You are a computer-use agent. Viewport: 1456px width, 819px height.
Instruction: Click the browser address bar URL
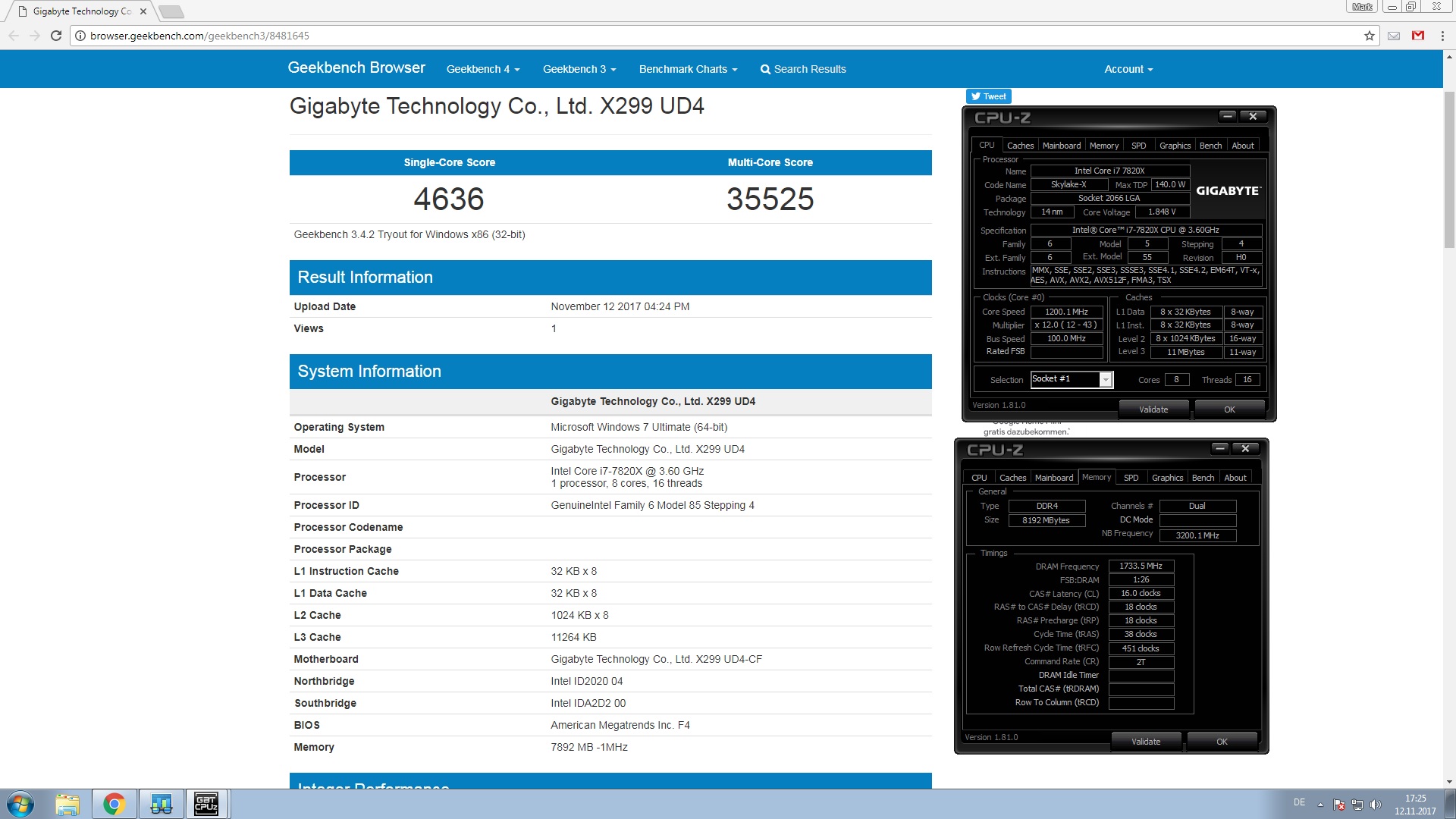coord(199,36)
